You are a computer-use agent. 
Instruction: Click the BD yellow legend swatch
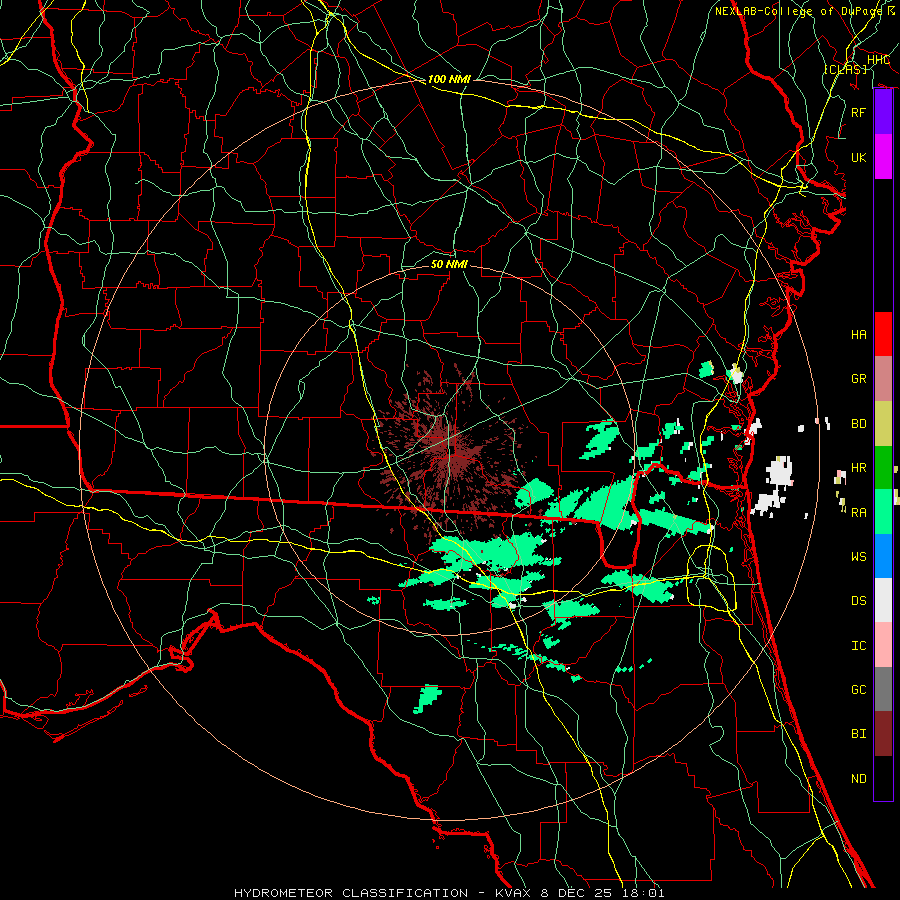[x=883, y=424]
